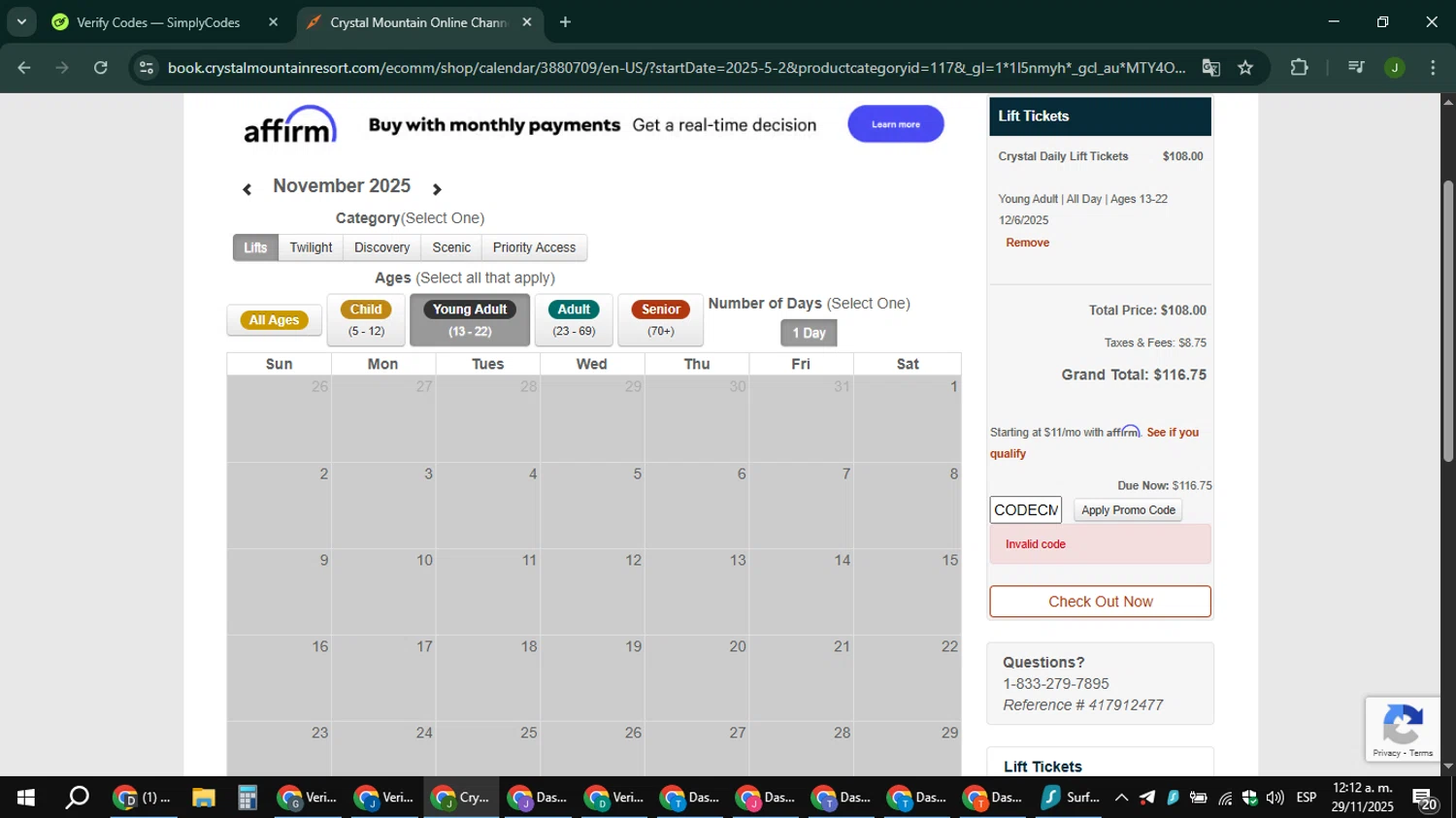Open Chrome profile avatar J
This screenshot has width=1456, height=818.
tap(1395, 68)
